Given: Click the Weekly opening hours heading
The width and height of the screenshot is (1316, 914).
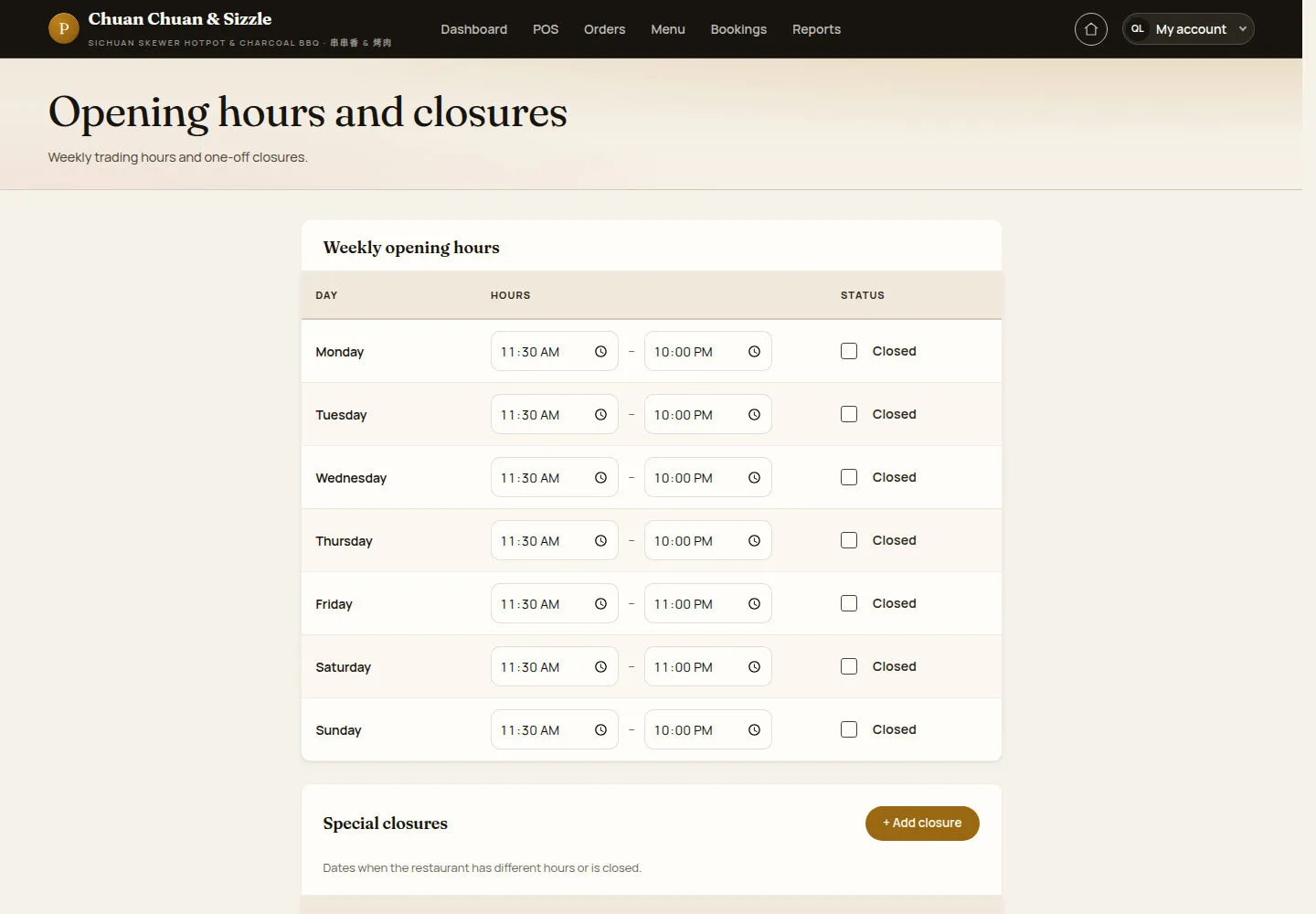Looking at the screenshot, I should pos(411,248).
